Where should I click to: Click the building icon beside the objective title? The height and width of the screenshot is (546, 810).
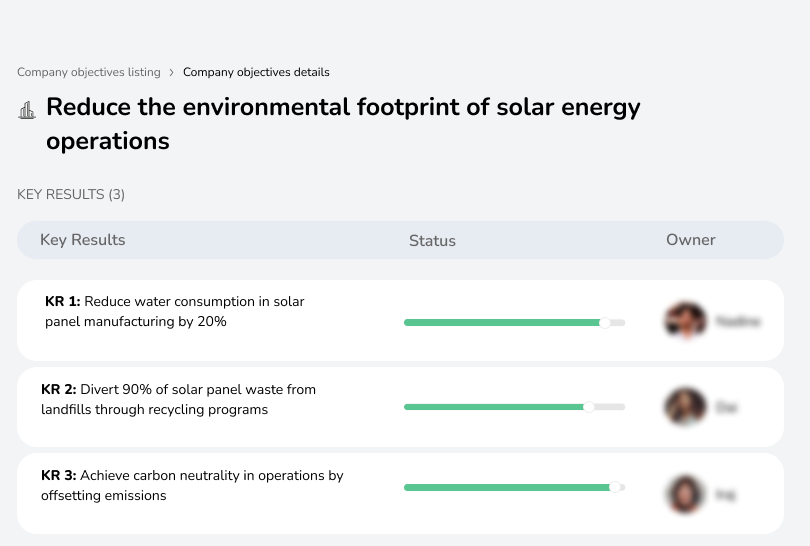pos(27,110)
